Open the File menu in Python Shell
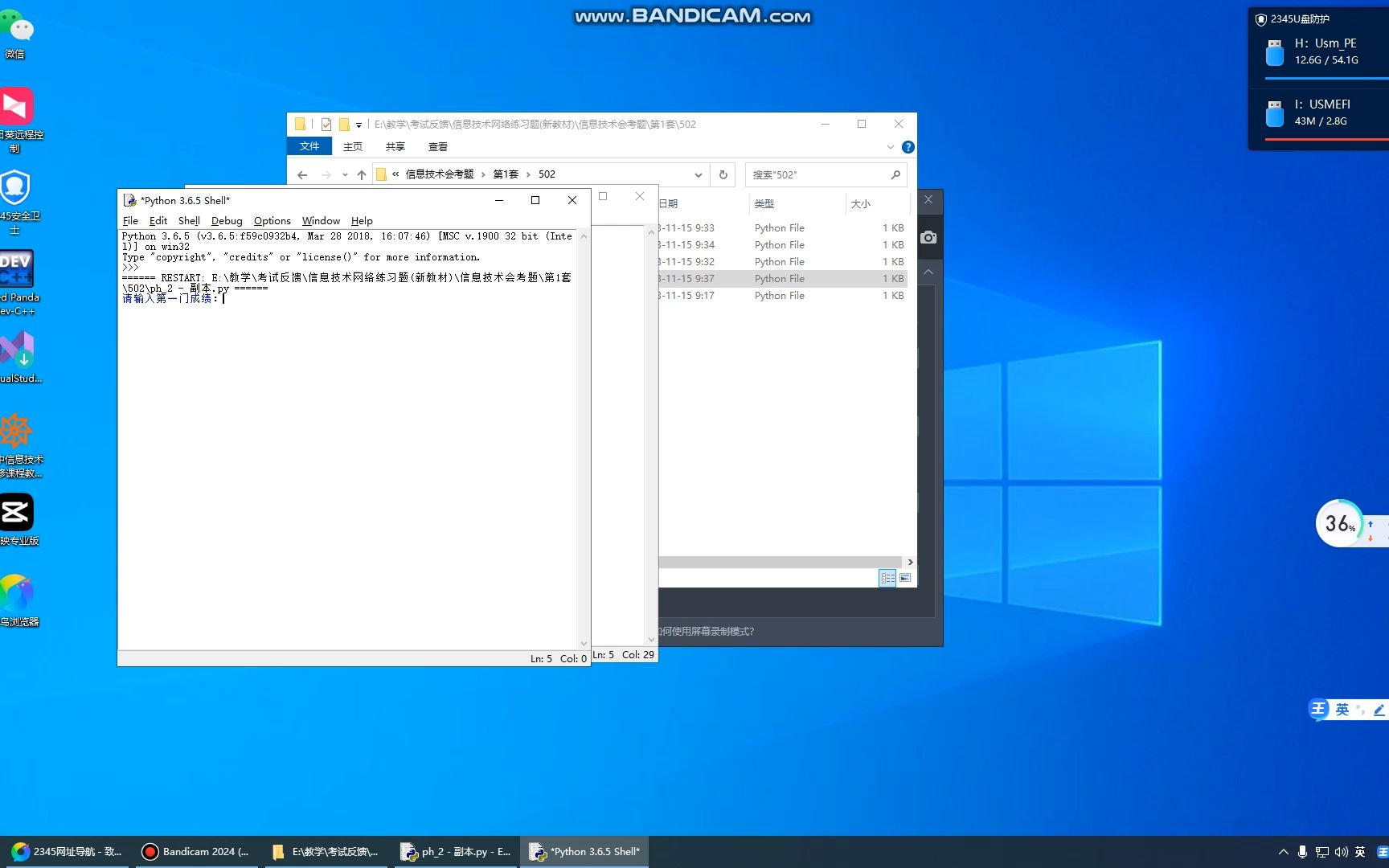Viewport: 1389px width, 868px height. click(x=130, y=221)
